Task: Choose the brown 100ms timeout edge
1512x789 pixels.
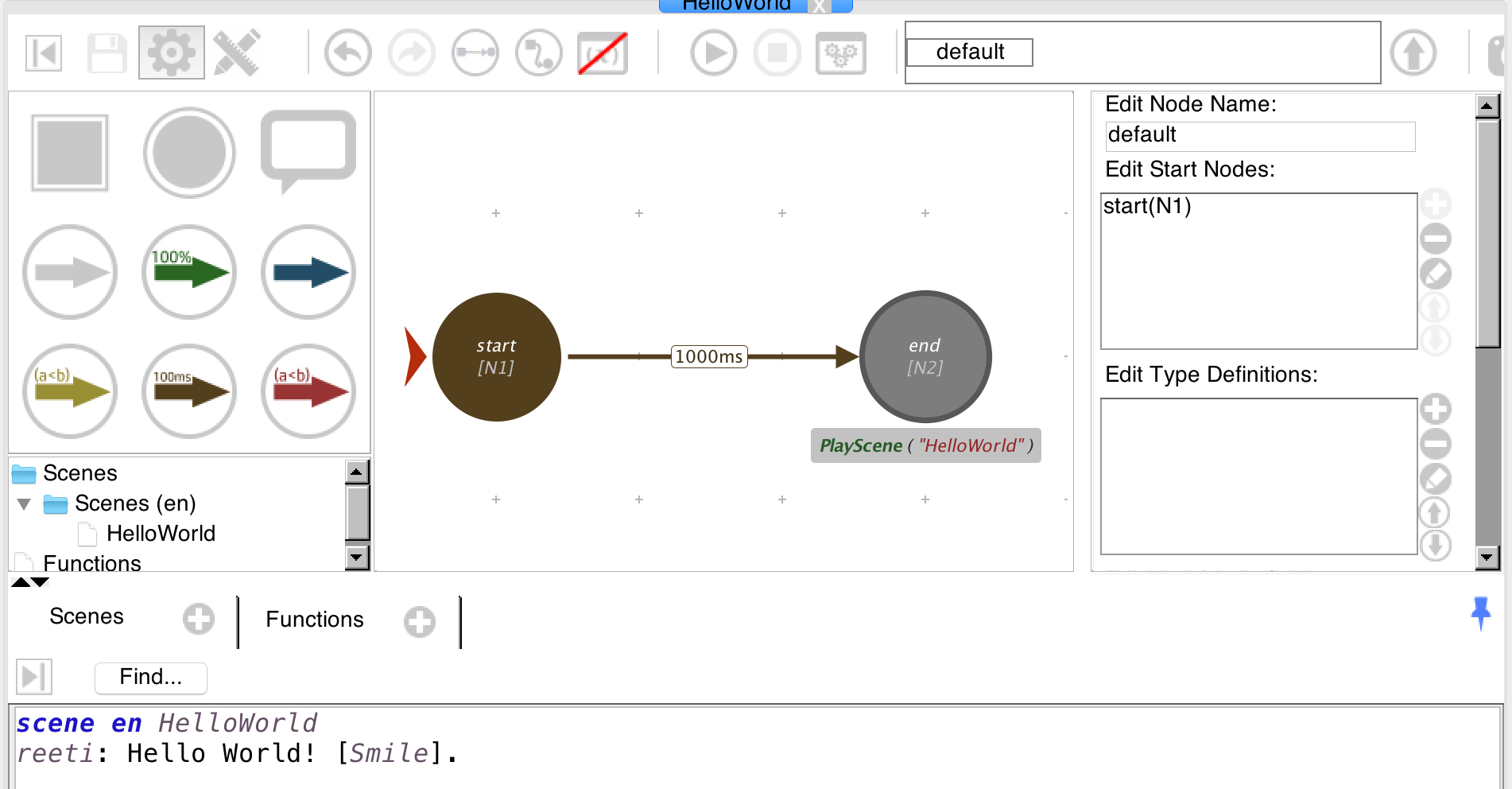Action: coord(189,391)
